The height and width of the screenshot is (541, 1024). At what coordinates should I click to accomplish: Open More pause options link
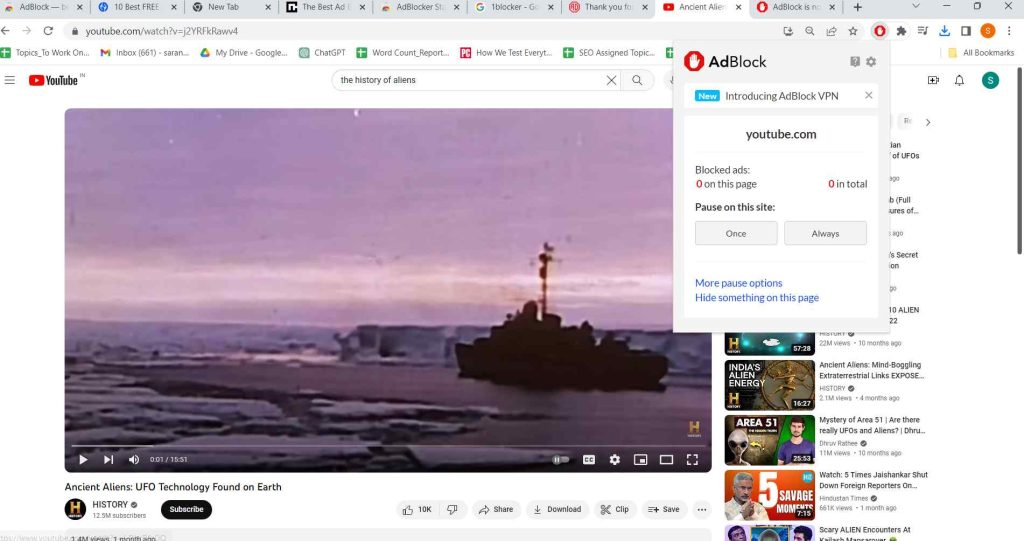click(x=739, y=283)
